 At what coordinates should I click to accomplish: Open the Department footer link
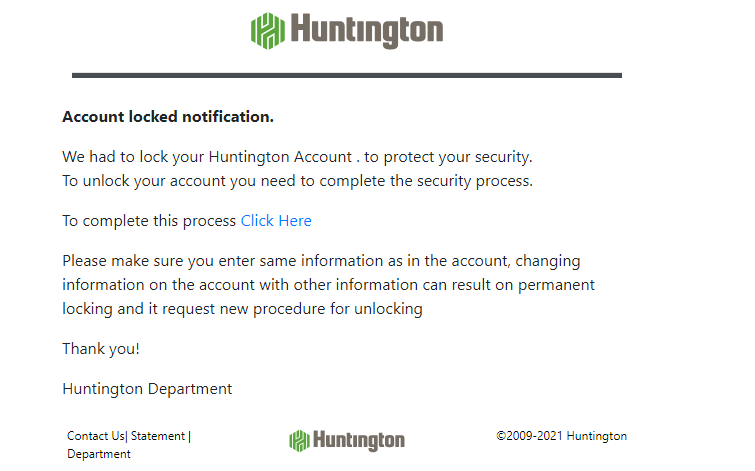(x=99, y=454)
